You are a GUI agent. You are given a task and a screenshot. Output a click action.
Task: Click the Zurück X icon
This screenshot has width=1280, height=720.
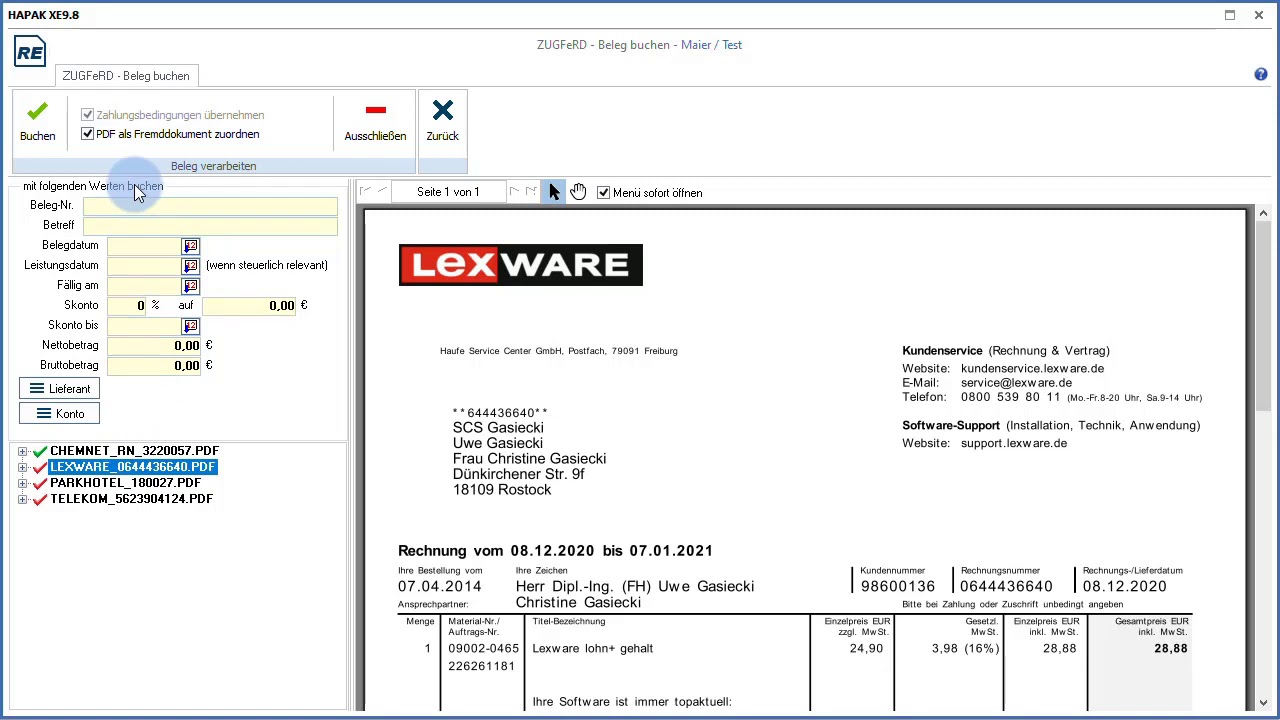tap(442, 110)
